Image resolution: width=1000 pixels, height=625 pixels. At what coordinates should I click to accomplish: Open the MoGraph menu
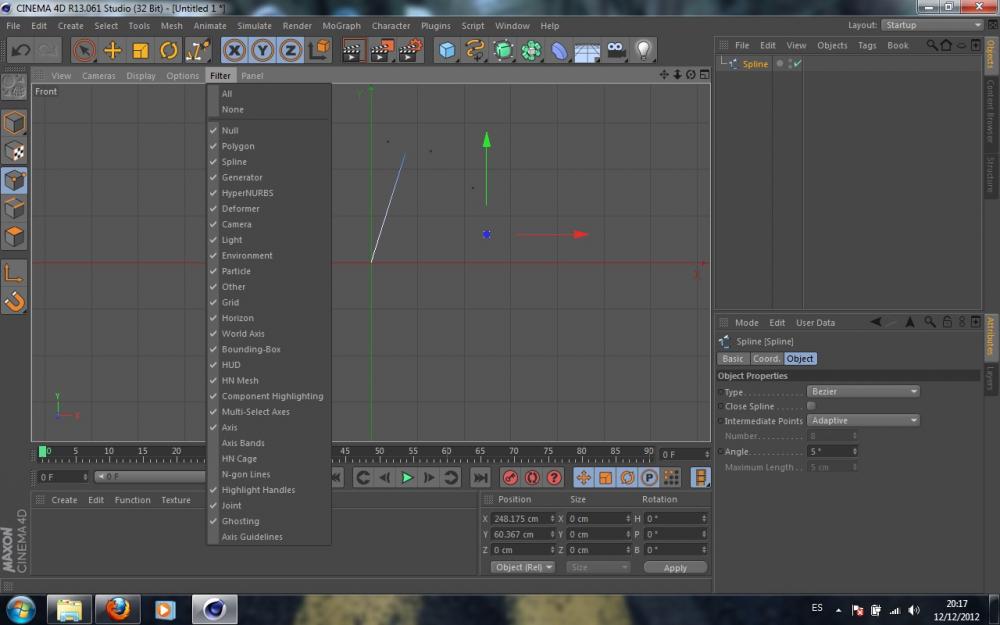click(341, 26)
